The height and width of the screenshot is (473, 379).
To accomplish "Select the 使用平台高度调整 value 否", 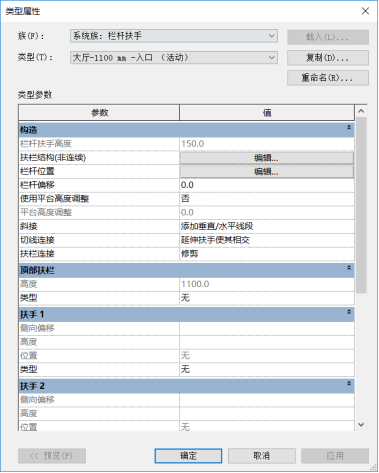I will pyautogui.click(x=267, y=199).
